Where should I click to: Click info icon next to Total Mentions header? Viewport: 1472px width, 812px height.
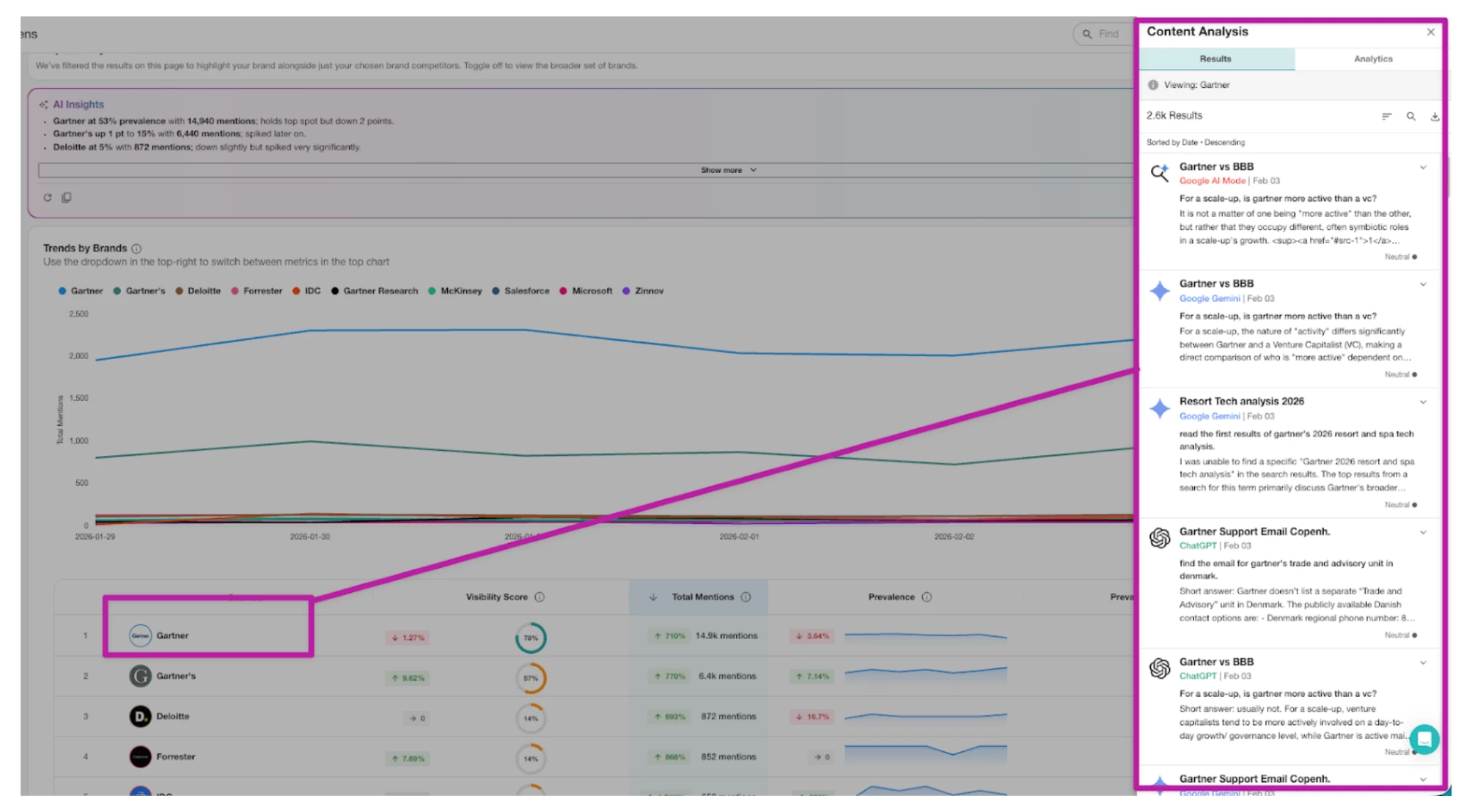coord(746,597)
